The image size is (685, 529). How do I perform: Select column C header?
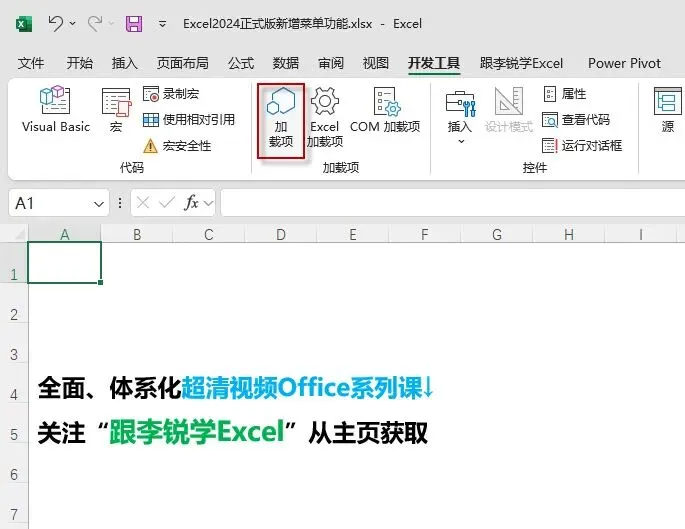pyautogui.click(x=209, y=235)
